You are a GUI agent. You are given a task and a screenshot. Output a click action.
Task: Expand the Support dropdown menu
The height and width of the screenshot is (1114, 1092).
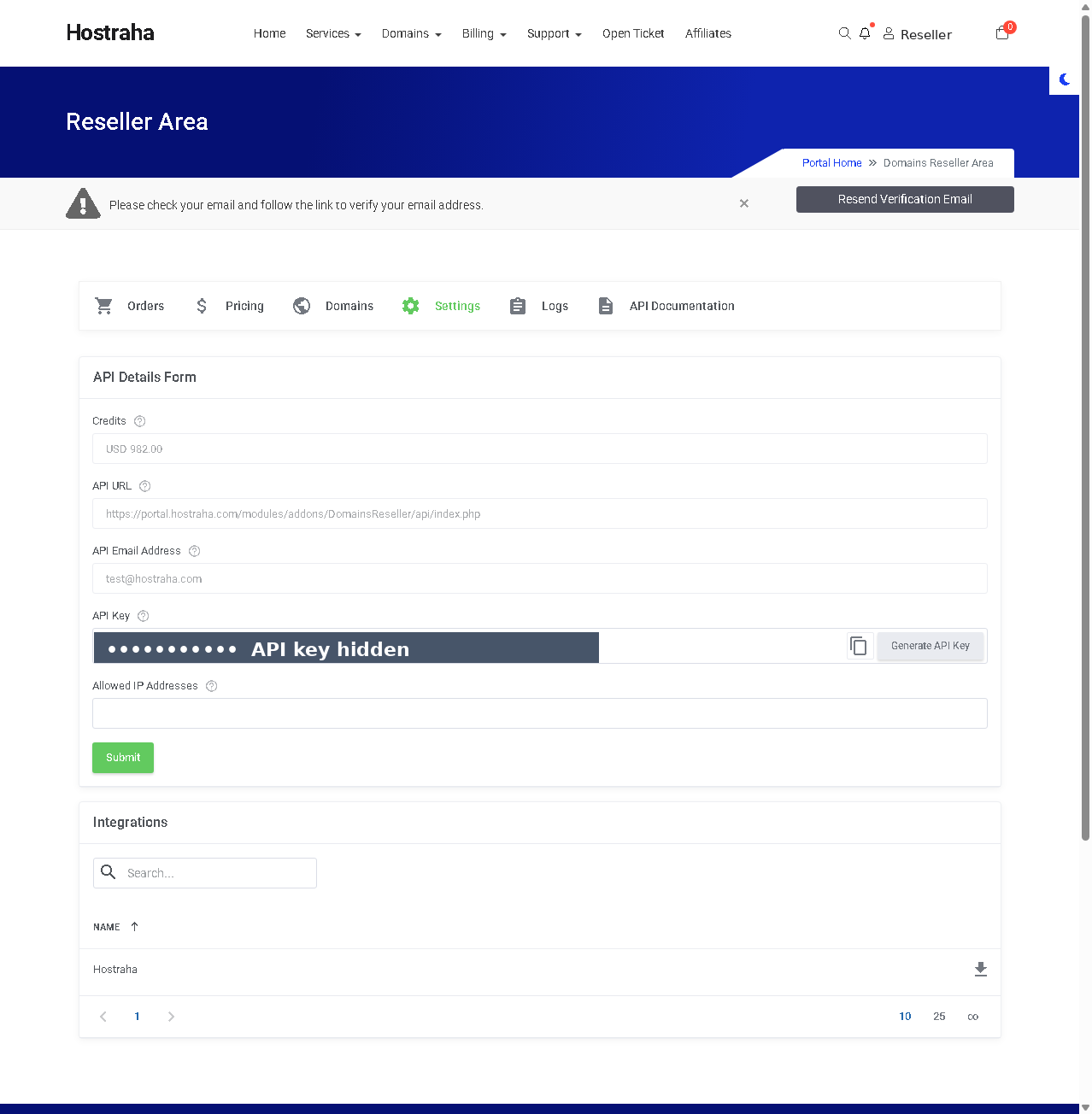pos(555,33)
